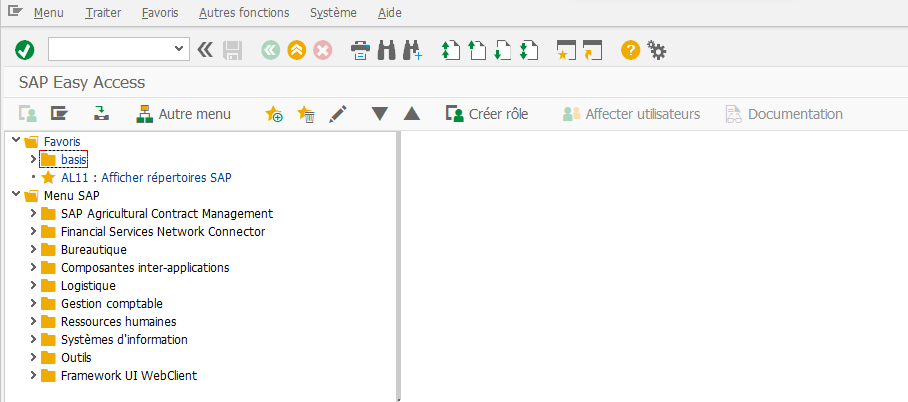Expand the Ressources humaines folder
Screen dimensions: 908x402
[x=33, y=322]
